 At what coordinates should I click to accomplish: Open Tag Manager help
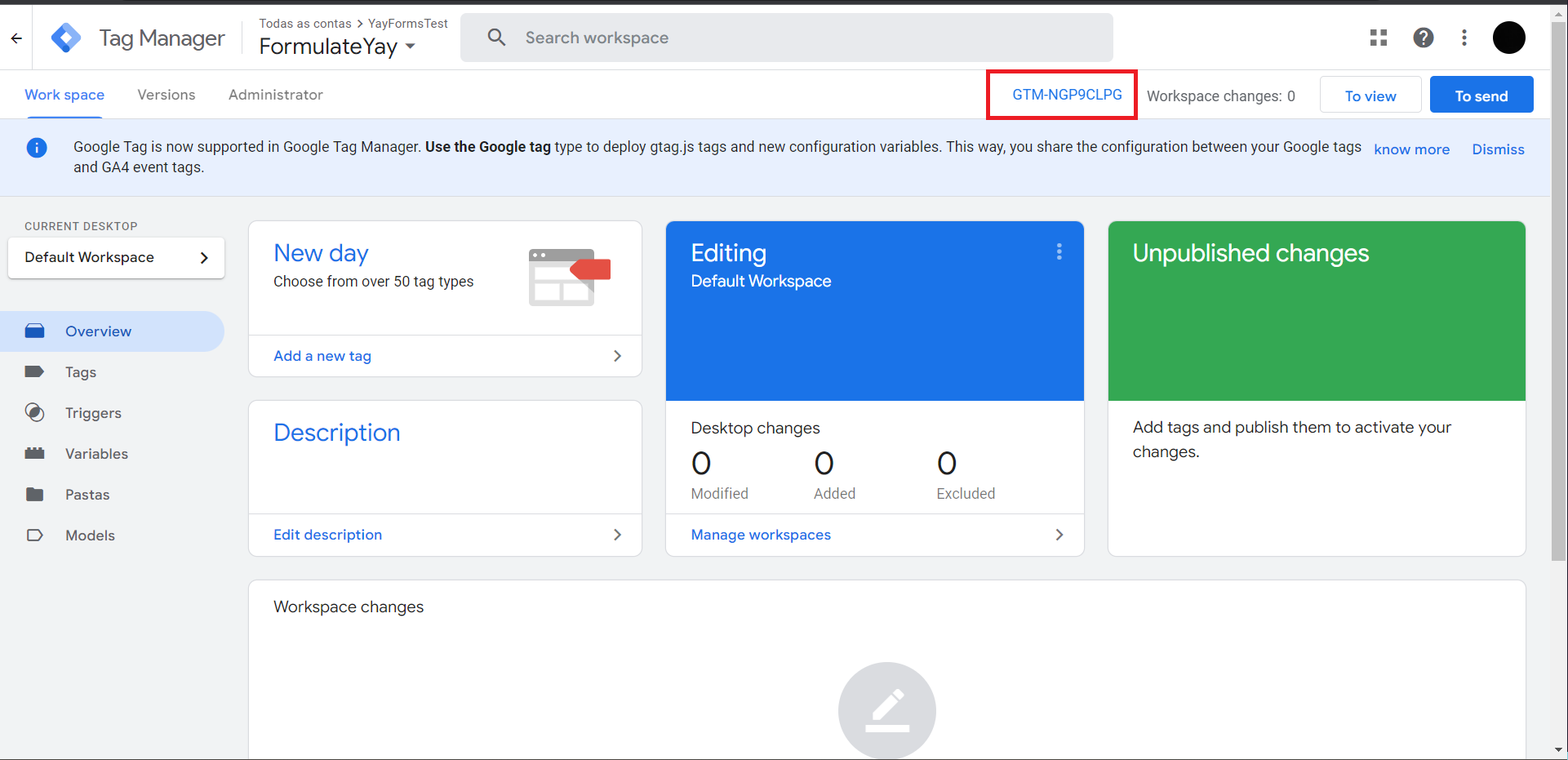1424,38
